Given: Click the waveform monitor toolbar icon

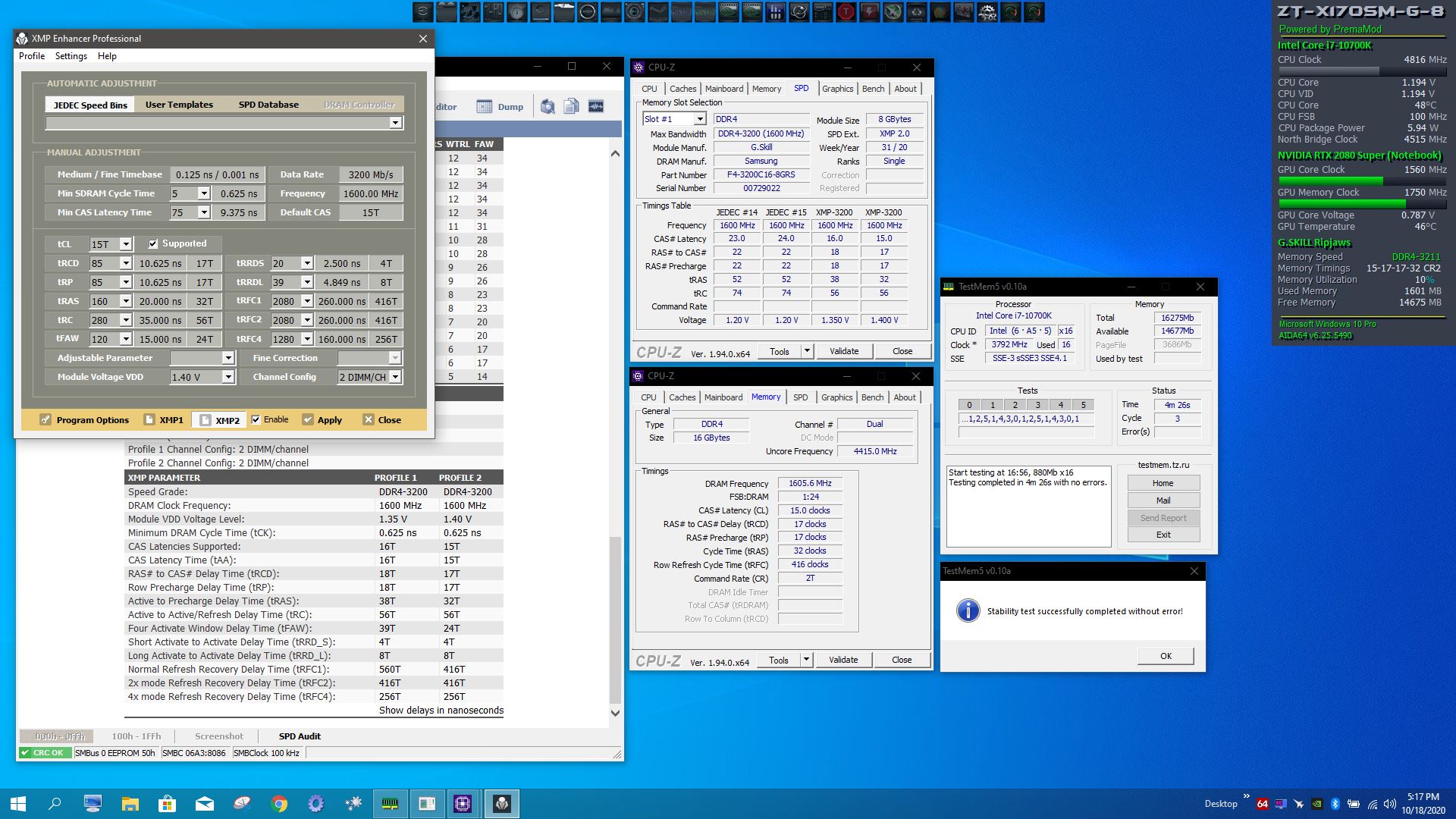Looking at the screenshot, I should point(596,107).
